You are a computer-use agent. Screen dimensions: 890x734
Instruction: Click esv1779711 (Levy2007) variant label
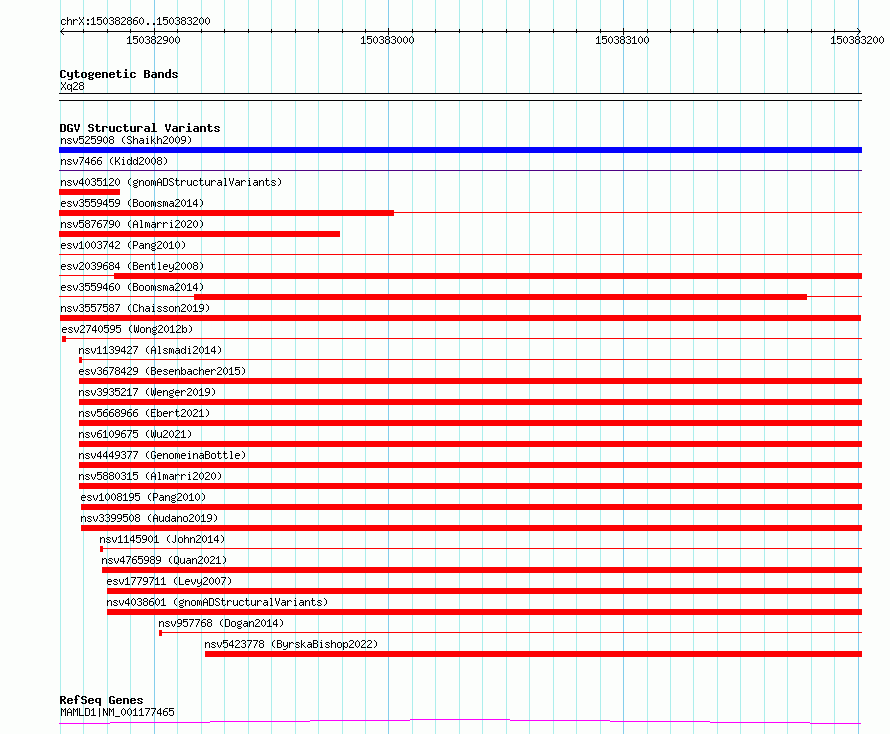pos(169,581)
